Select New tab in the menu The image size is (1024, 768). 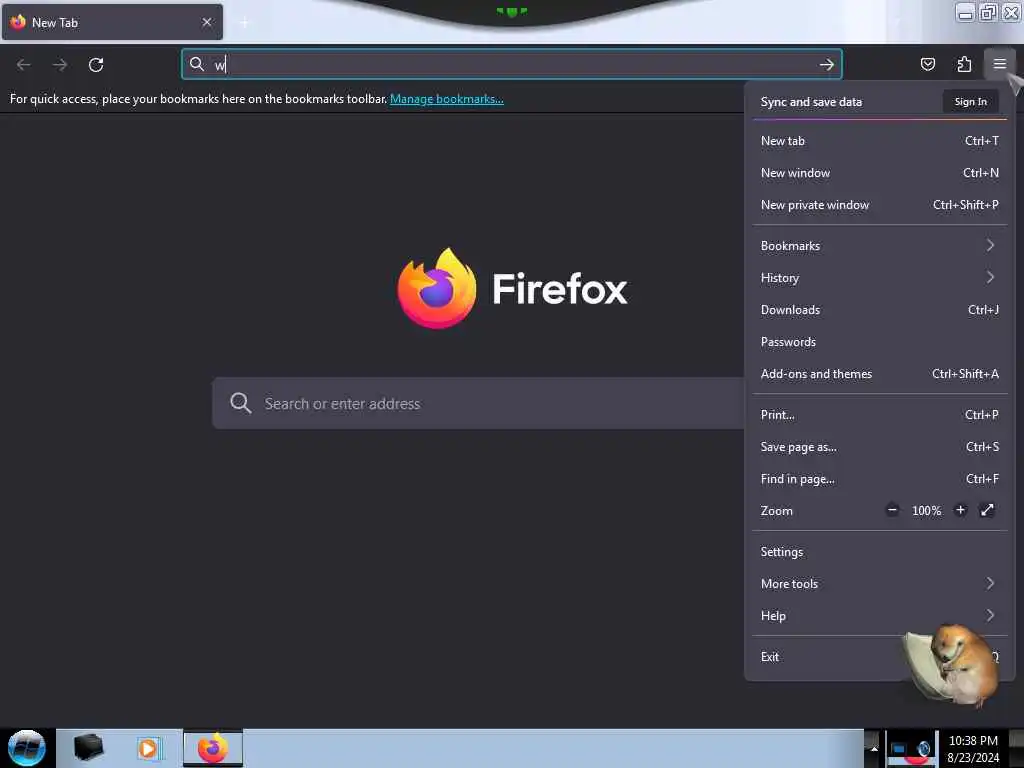pos(880,140)
